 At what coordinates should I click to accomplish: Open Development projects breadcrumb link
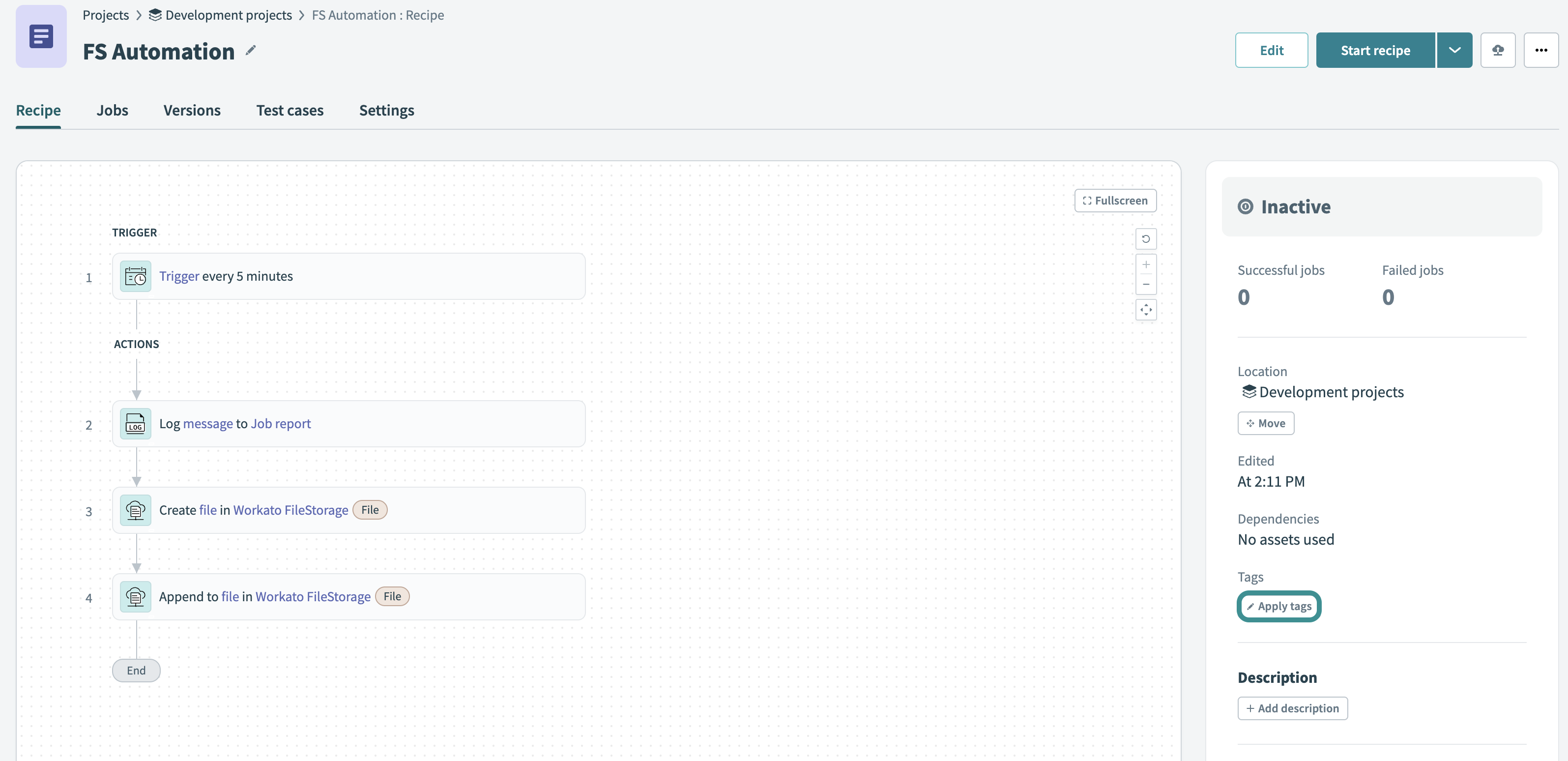click(x=228, y=15)
